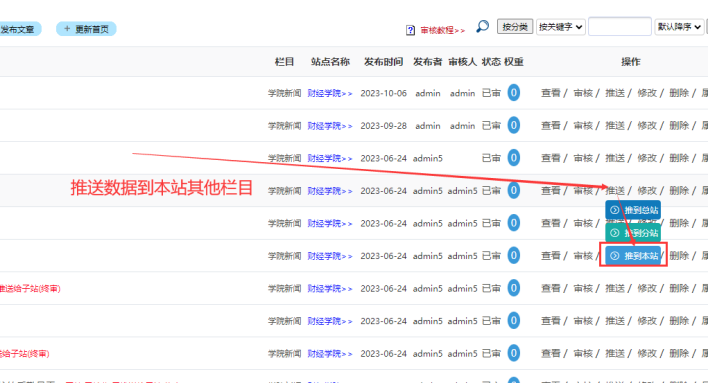Viewport: 708px width, 384px height.
Task: Click the question mark help icon
Action: click(410, 30)
